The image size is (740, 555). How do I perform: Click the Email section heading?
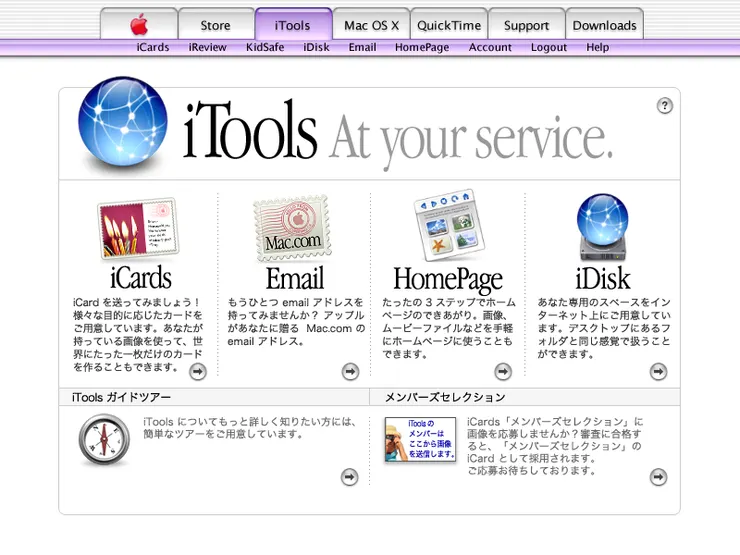(x=295, y=278)
